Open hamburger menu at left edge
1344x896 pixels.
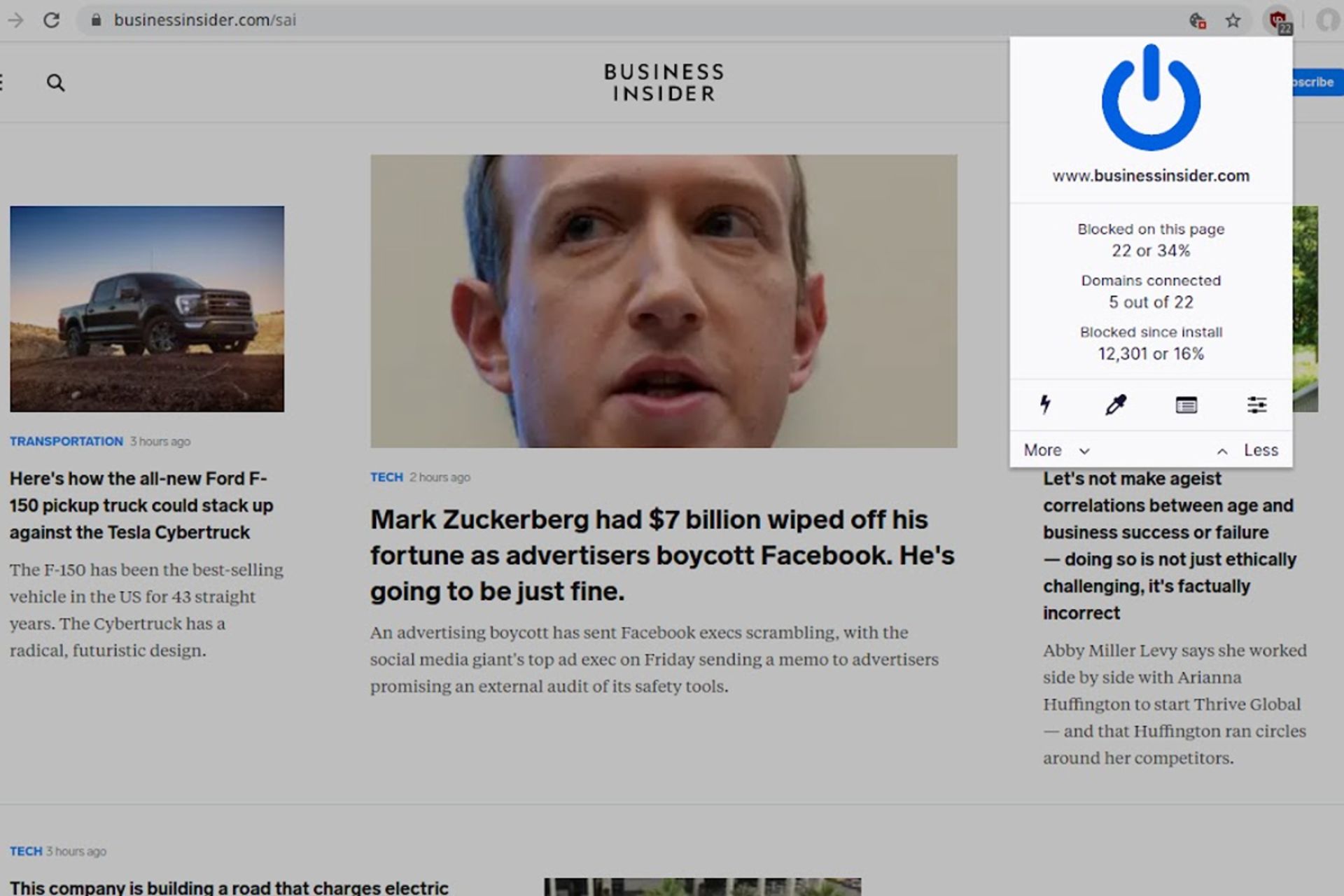click(2, 83)
